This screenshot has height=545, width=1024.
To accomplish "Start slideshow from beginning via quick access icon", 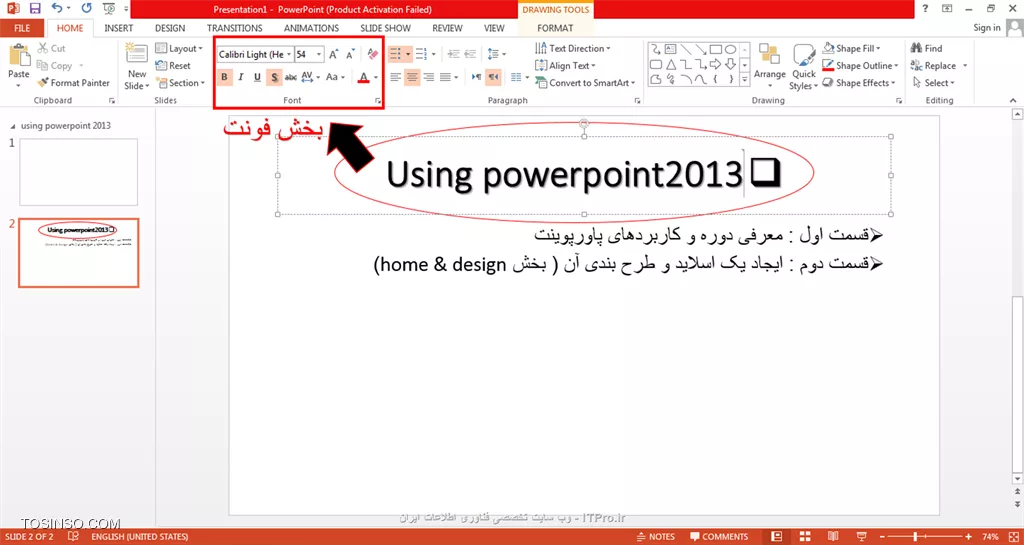I will coord(109,8).
